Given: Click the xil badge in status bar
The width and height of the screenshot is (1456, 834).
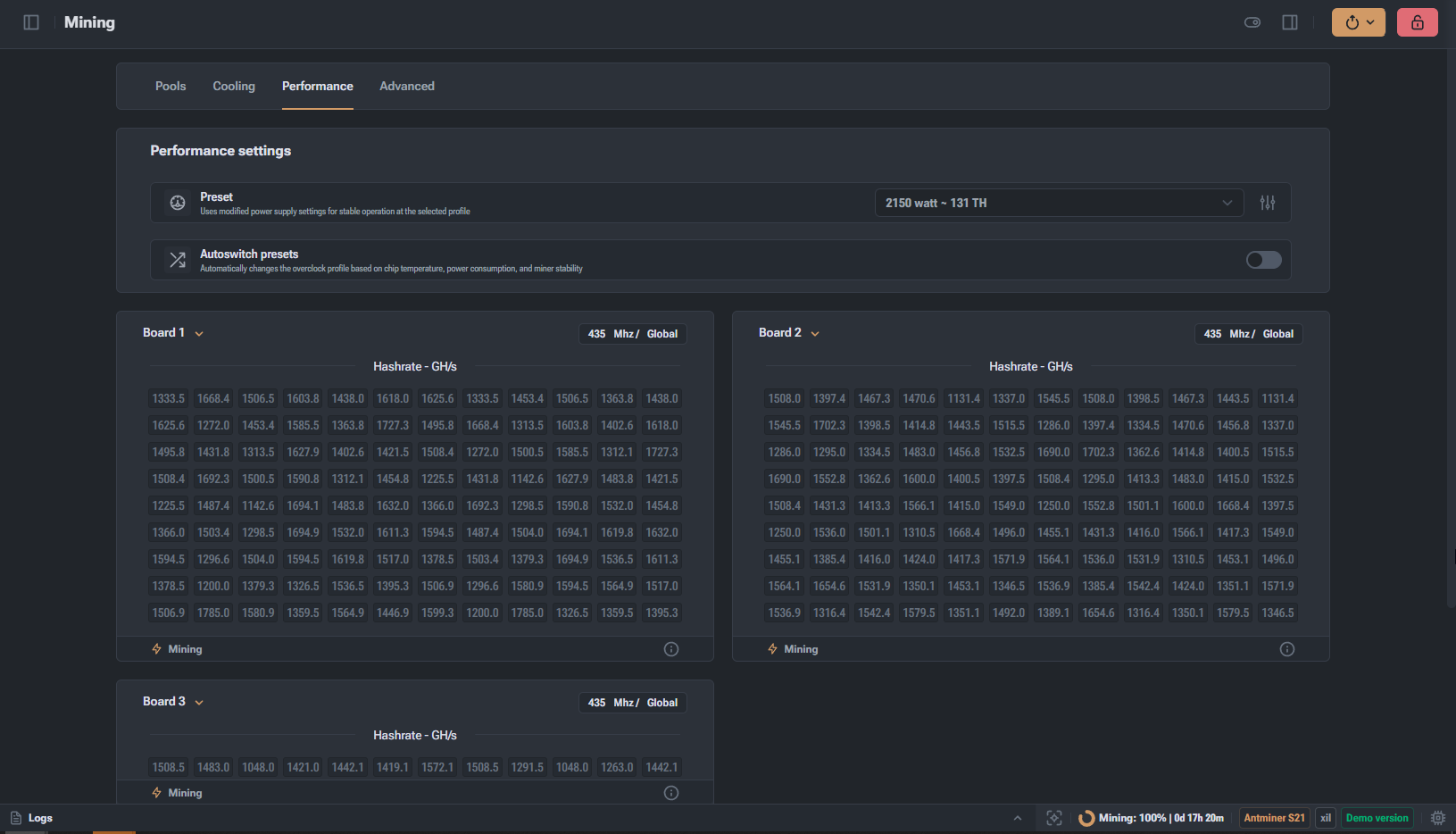Looking at the screenshot, I should 1326,818.
